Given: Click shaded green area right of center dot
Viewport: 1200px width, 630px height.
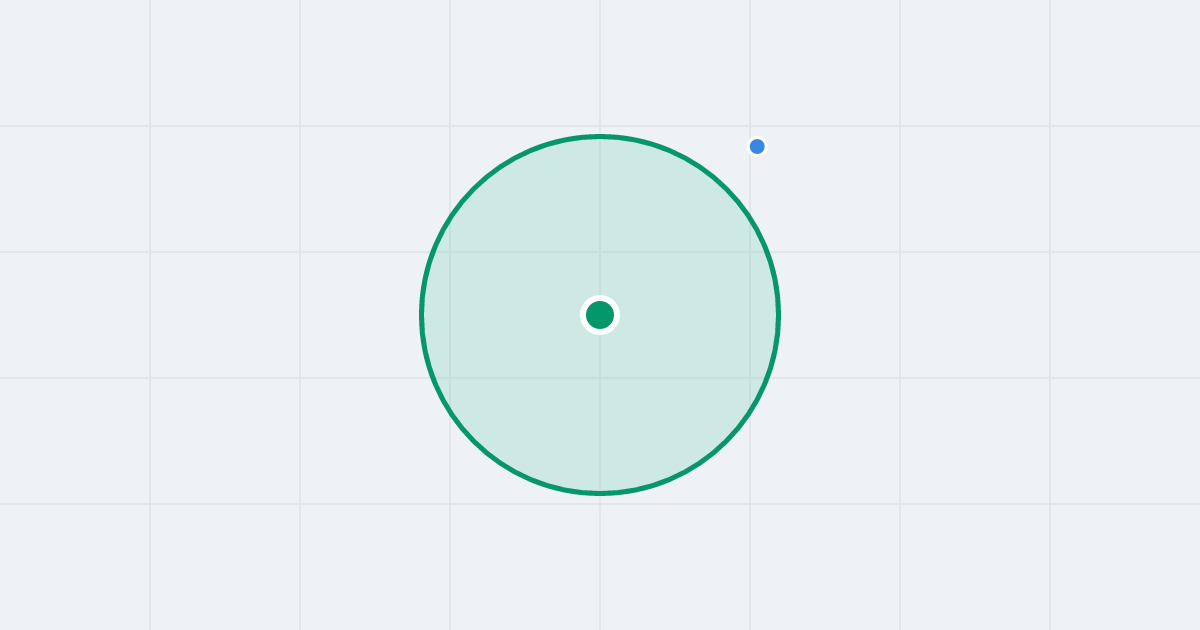Looking at the screenshot, I should coord(700,315).
